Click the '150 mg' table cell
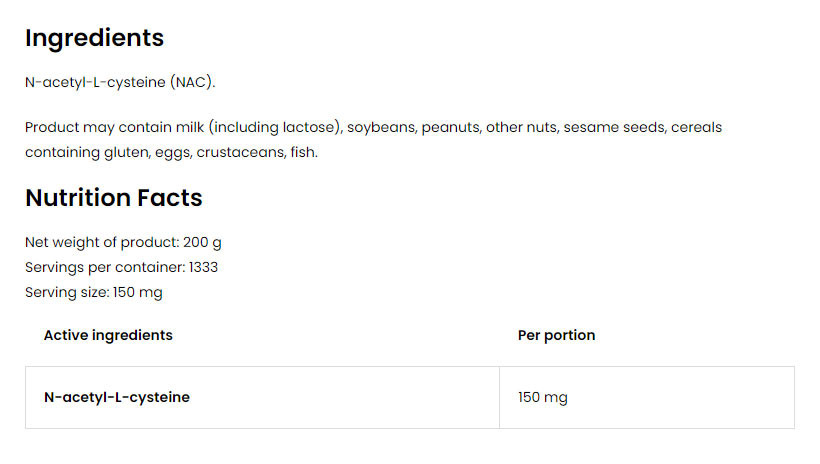 647,398
